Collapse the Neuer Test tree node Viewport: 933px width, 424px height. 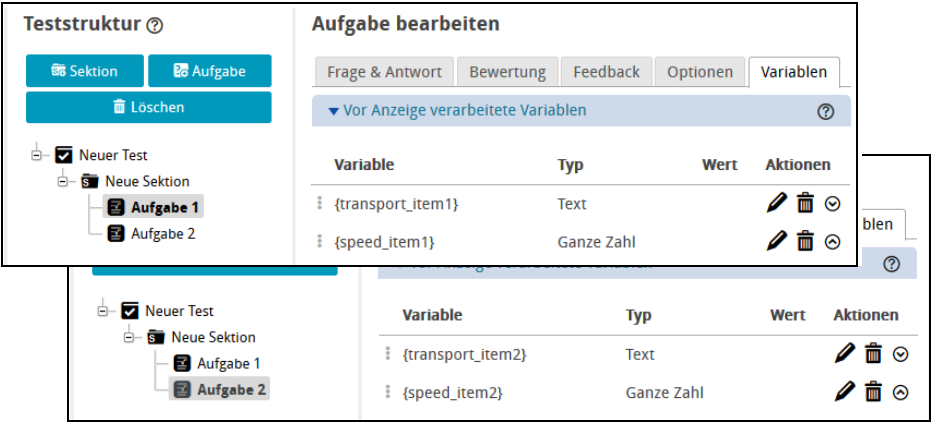point(38,155)
